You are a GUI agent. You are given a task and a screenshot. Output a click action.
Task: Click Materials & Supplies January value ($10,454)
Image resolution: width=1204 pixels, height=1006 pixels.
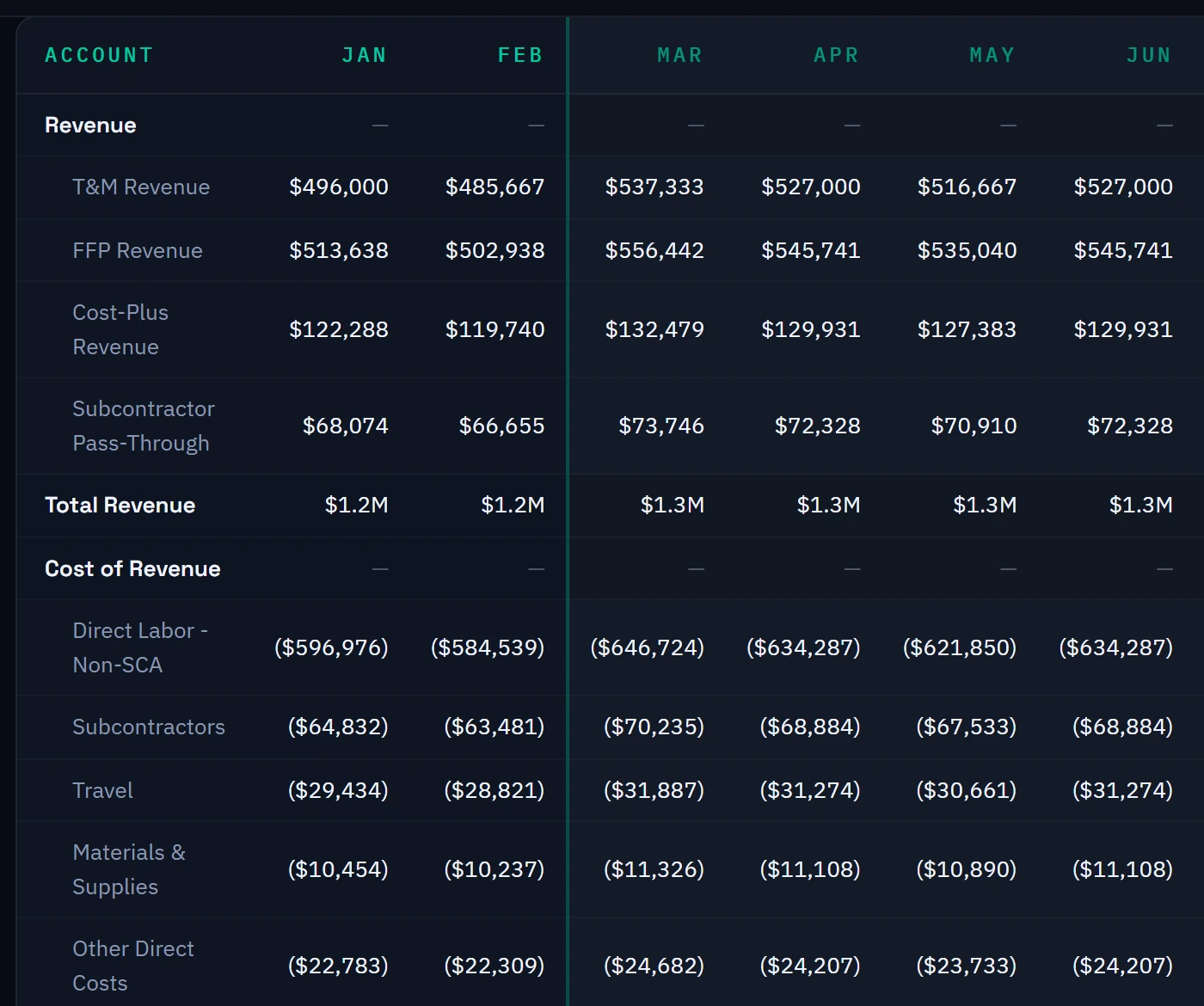(338, 870)
